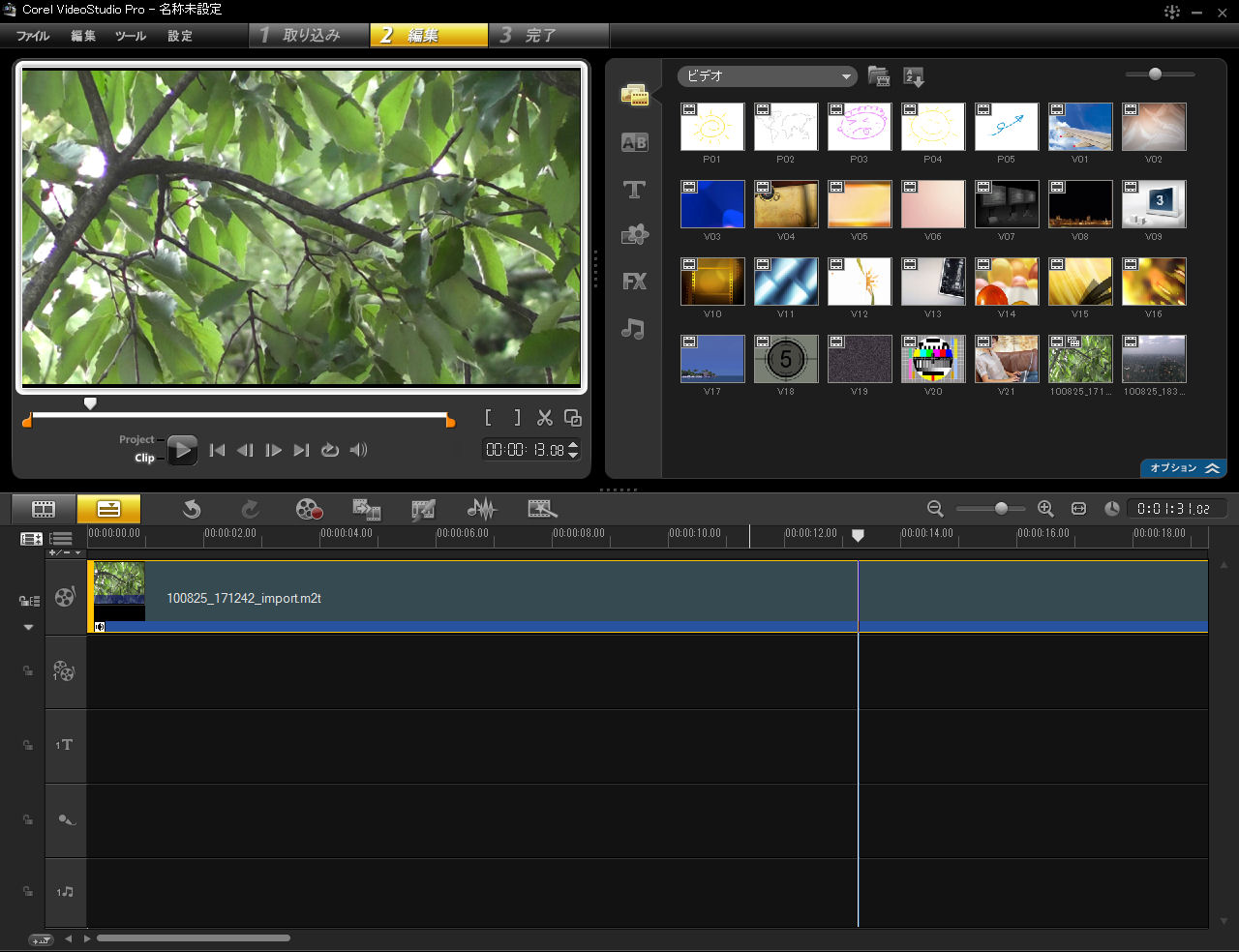Open the Transition library (AB icon)
1239x952 pixels.
[634, 142]
